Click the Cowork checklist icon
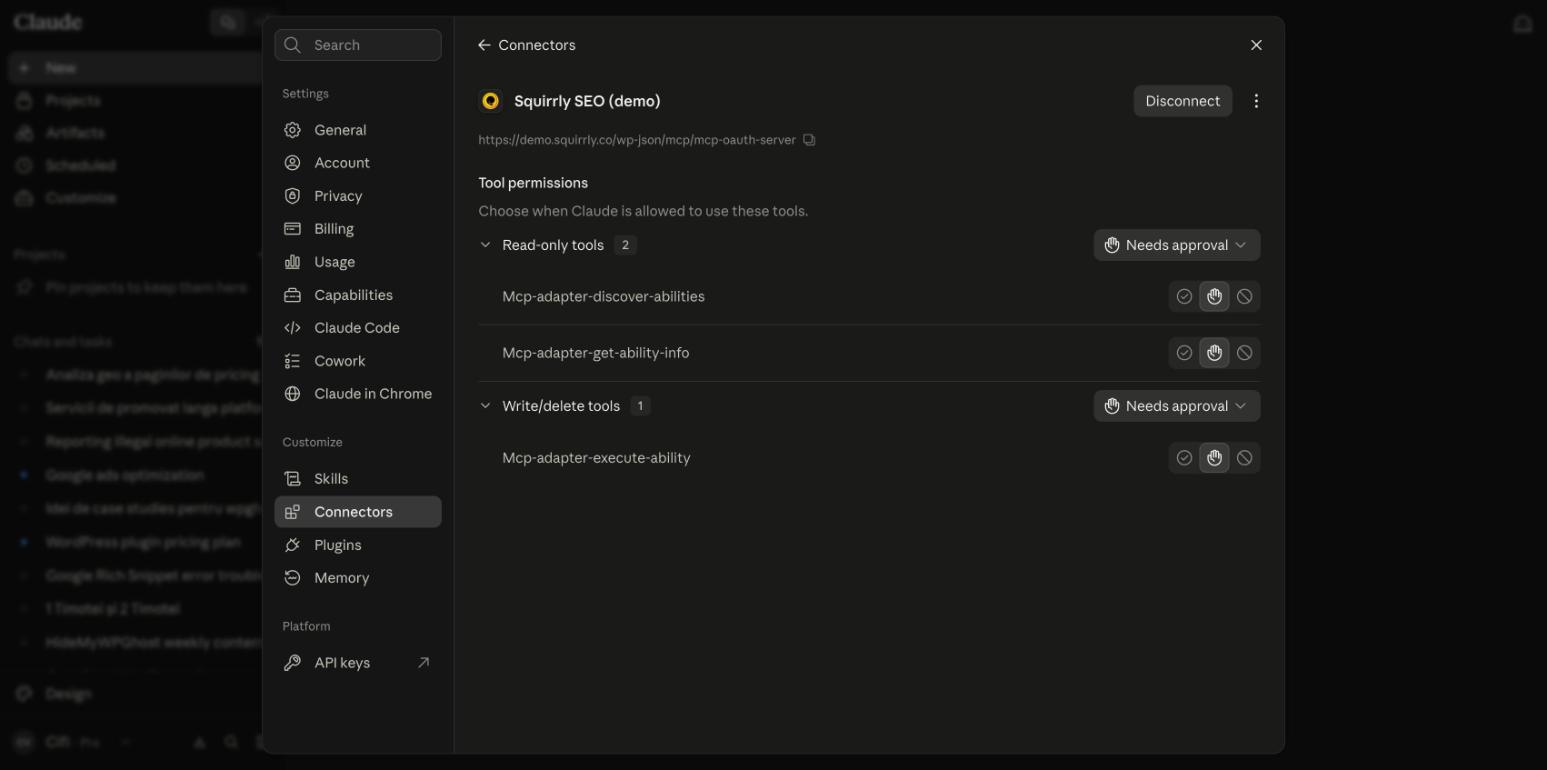The image size is (1547, 770). pos(292,361)
